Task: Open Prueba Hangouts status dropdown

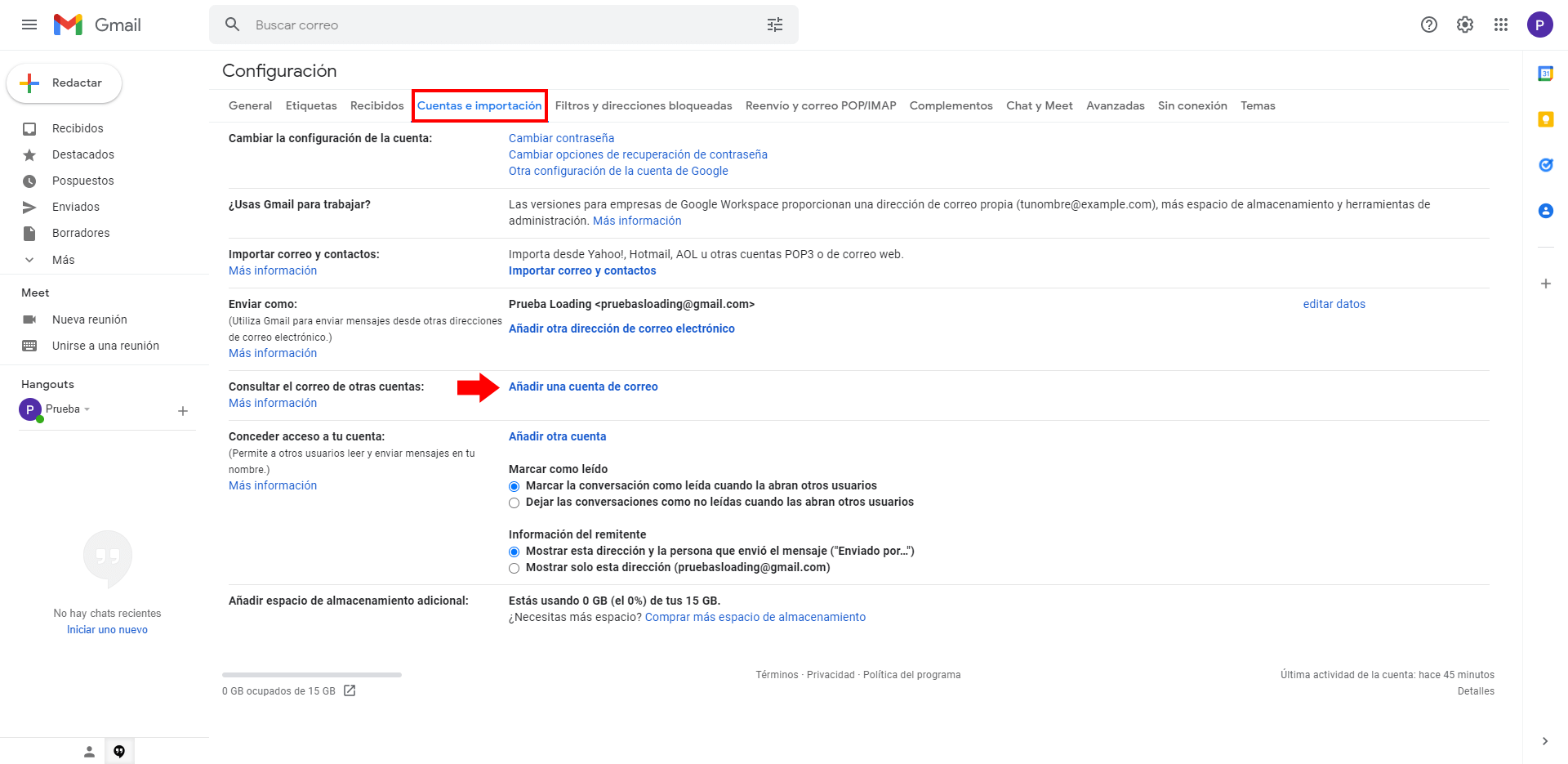Action: (87, 409)
